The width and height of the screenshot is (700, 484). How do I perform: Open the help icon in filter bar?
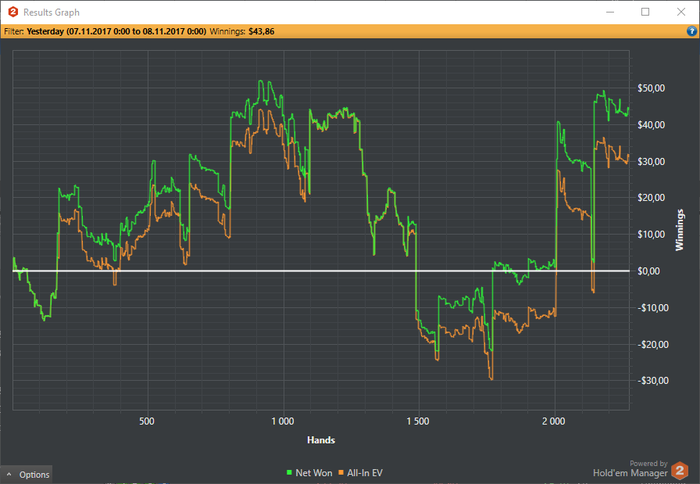(x=692, y=31)
